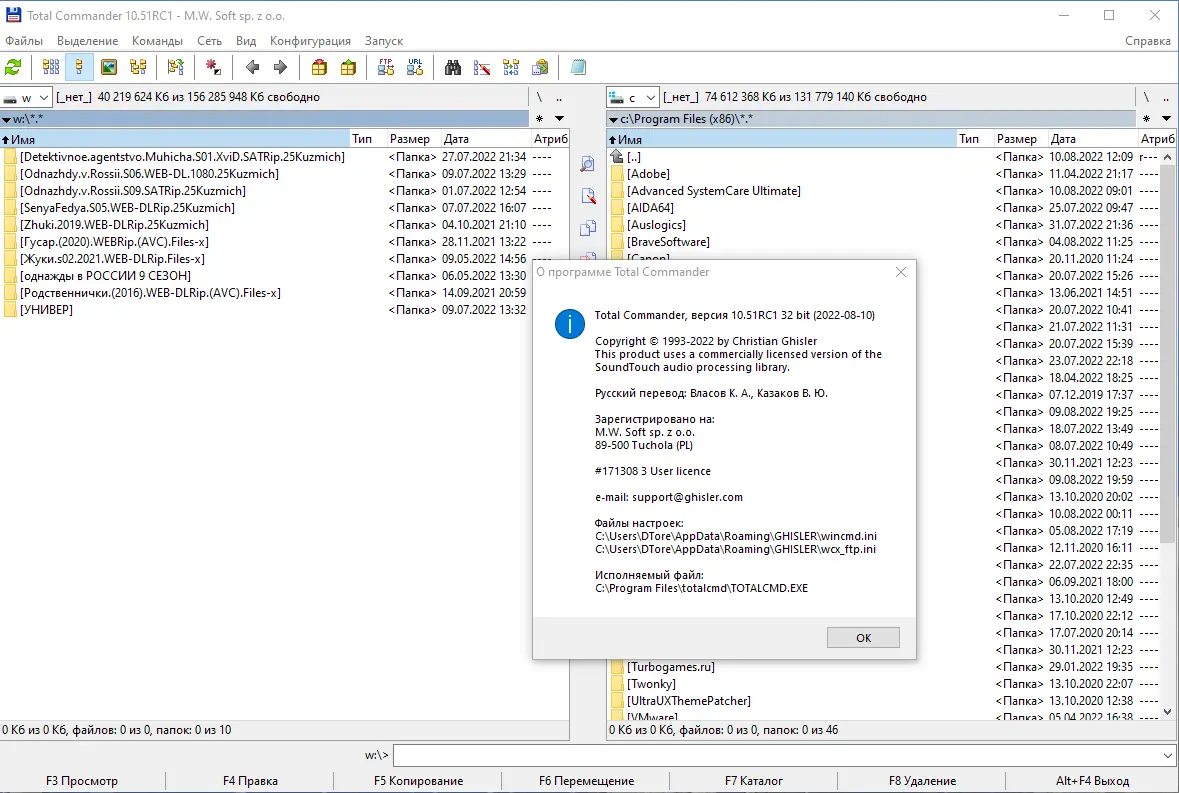Open the URL new connection icon
Image resolution: width=1179 pixels, height=793 pixels.
(415, 68)
